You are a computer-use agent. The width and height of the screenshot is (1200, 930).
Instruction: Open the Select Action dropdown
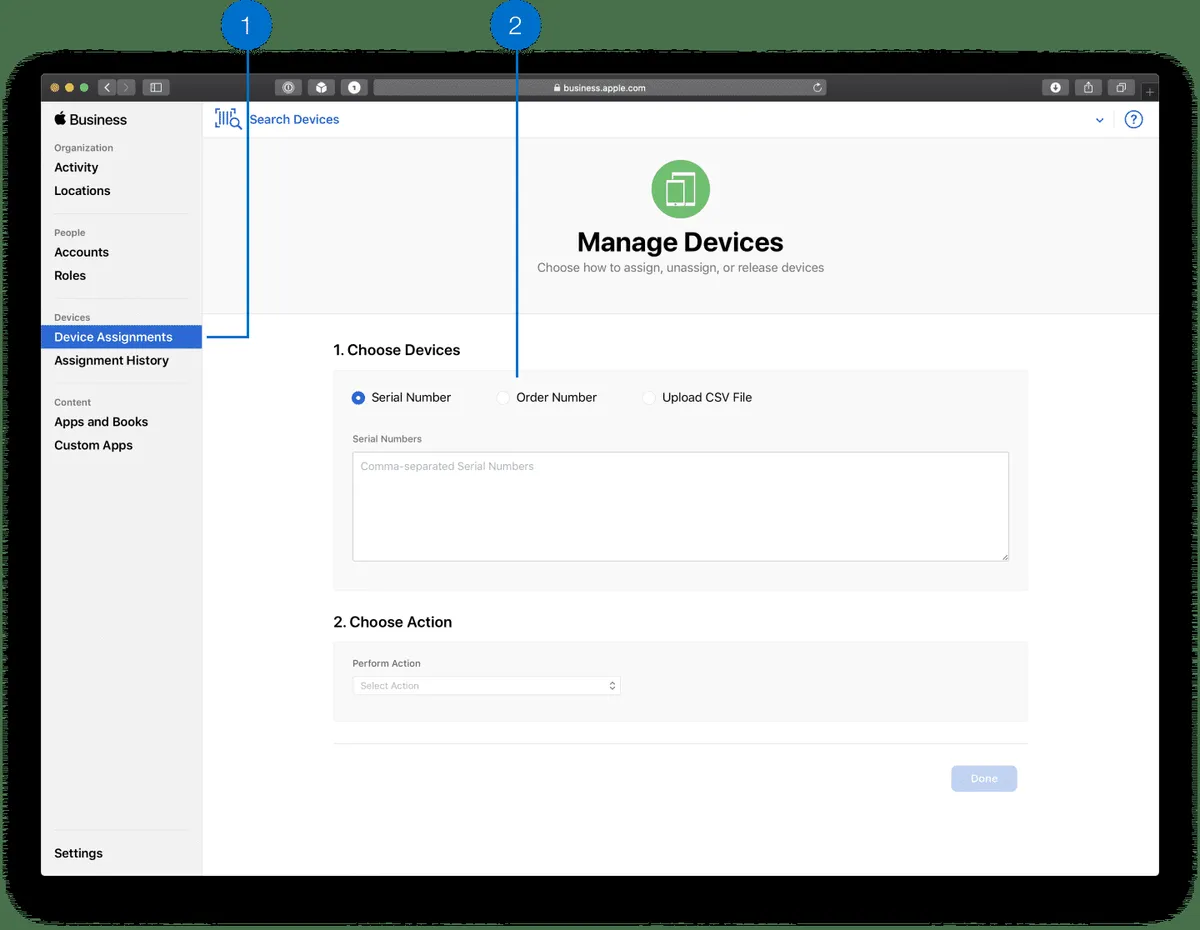(486, 686)
